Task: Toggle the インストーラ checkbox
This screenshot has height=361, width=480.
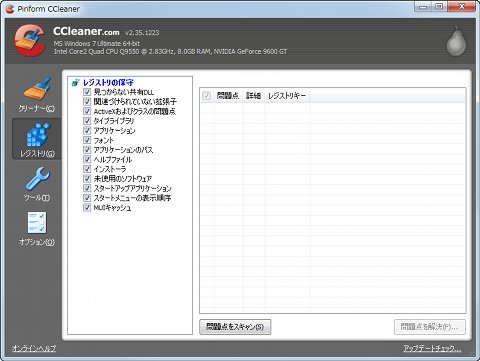Action: click(87, 169)
